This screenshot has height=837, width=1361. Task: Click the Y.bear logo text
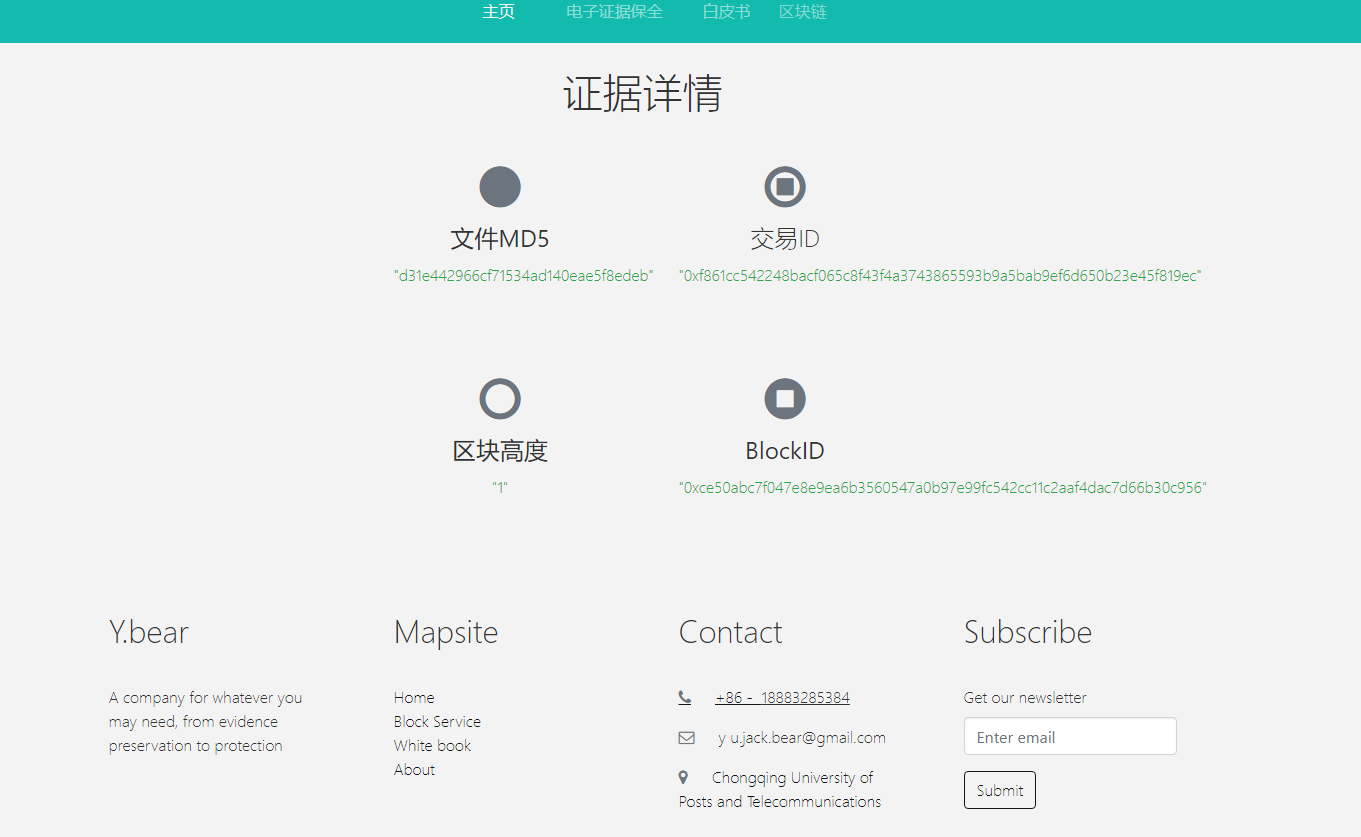[148, 632]
